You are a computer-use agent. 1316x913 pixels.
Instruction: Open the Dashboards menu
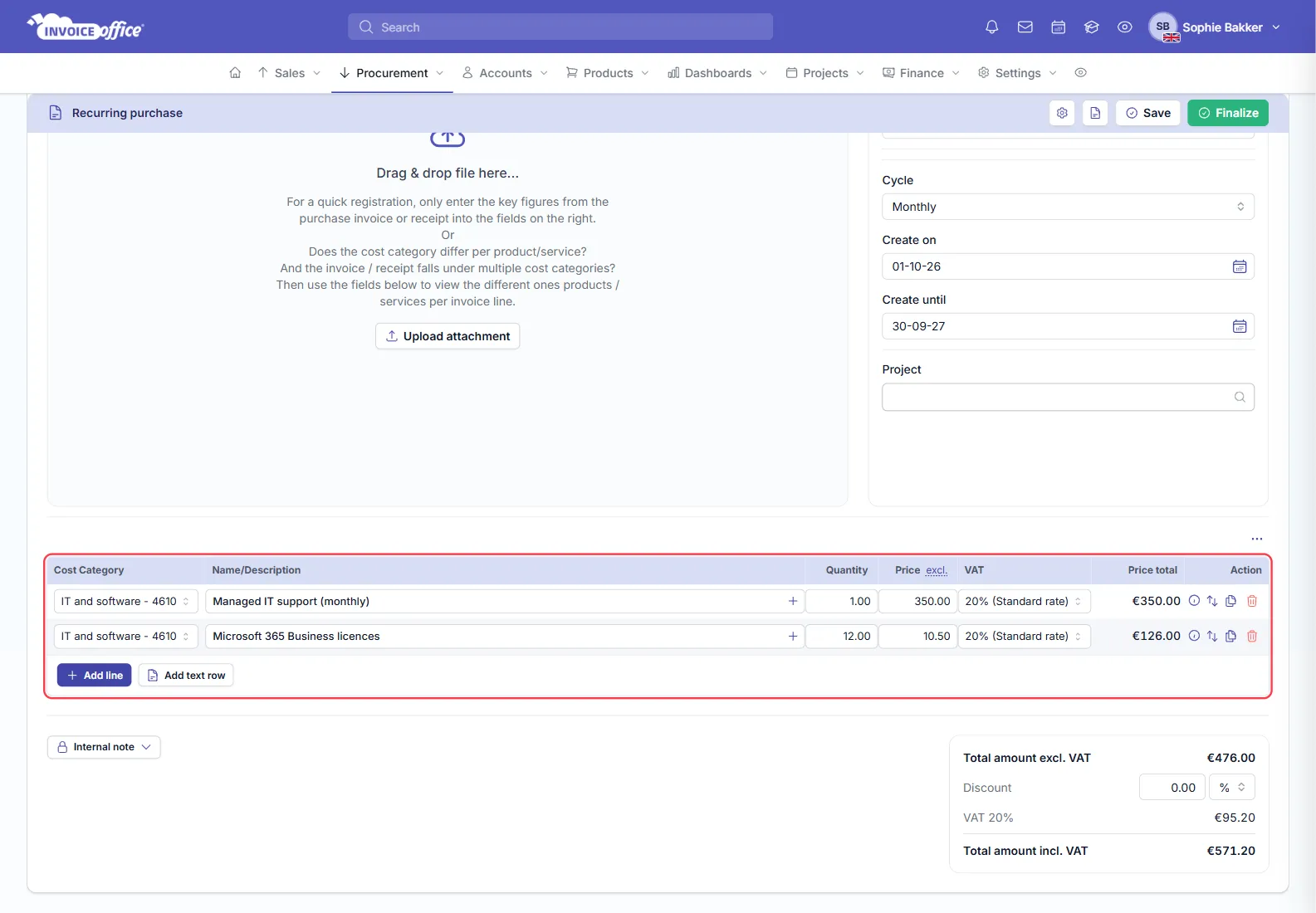click(x=717, y=73)
